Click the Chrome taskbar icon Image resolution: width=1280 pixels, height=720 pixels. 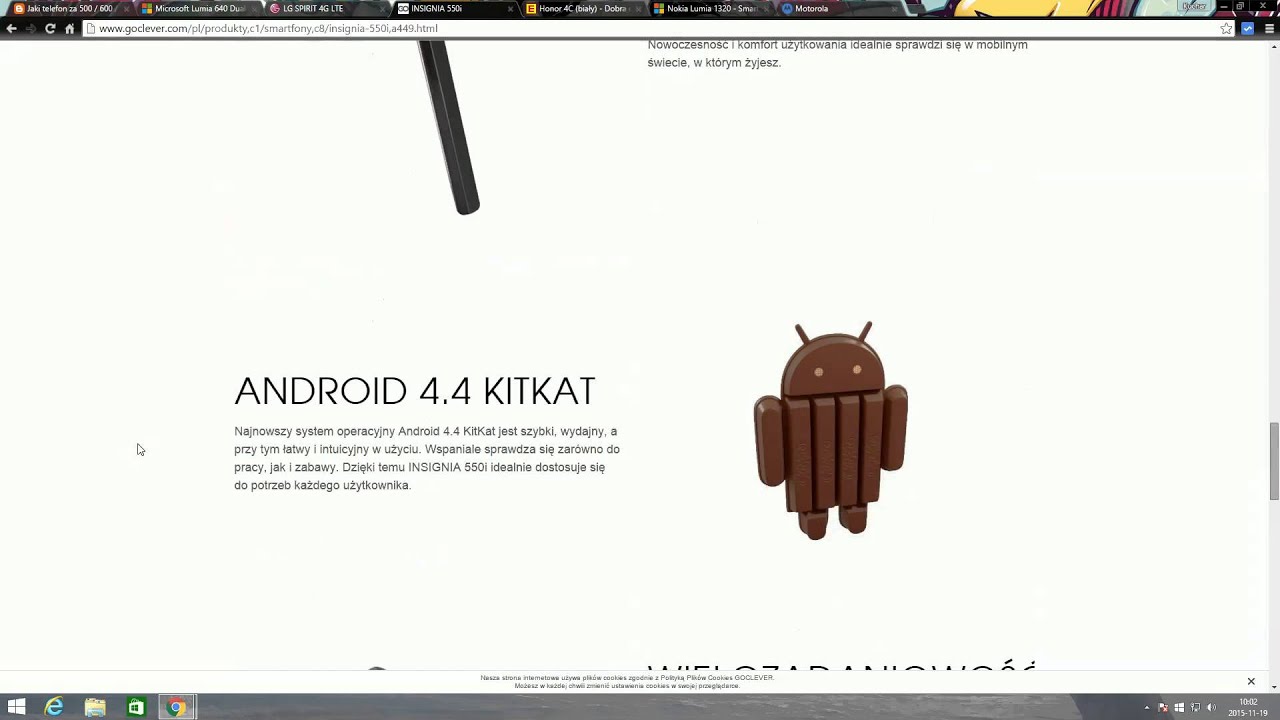point(176,707)
